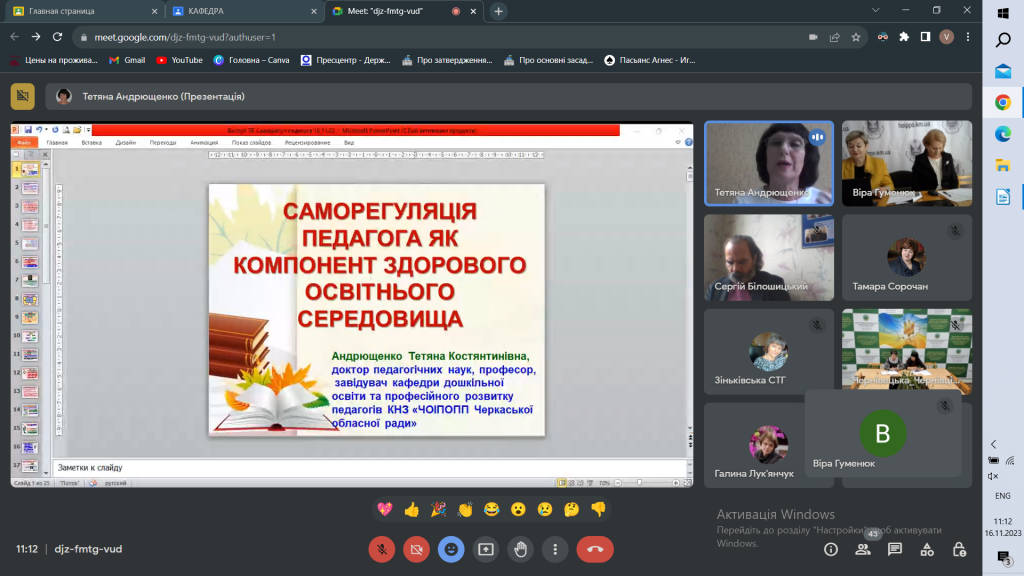Raise hand in the meeting
Screen dimensions: 1024x576
pos(520,549)
